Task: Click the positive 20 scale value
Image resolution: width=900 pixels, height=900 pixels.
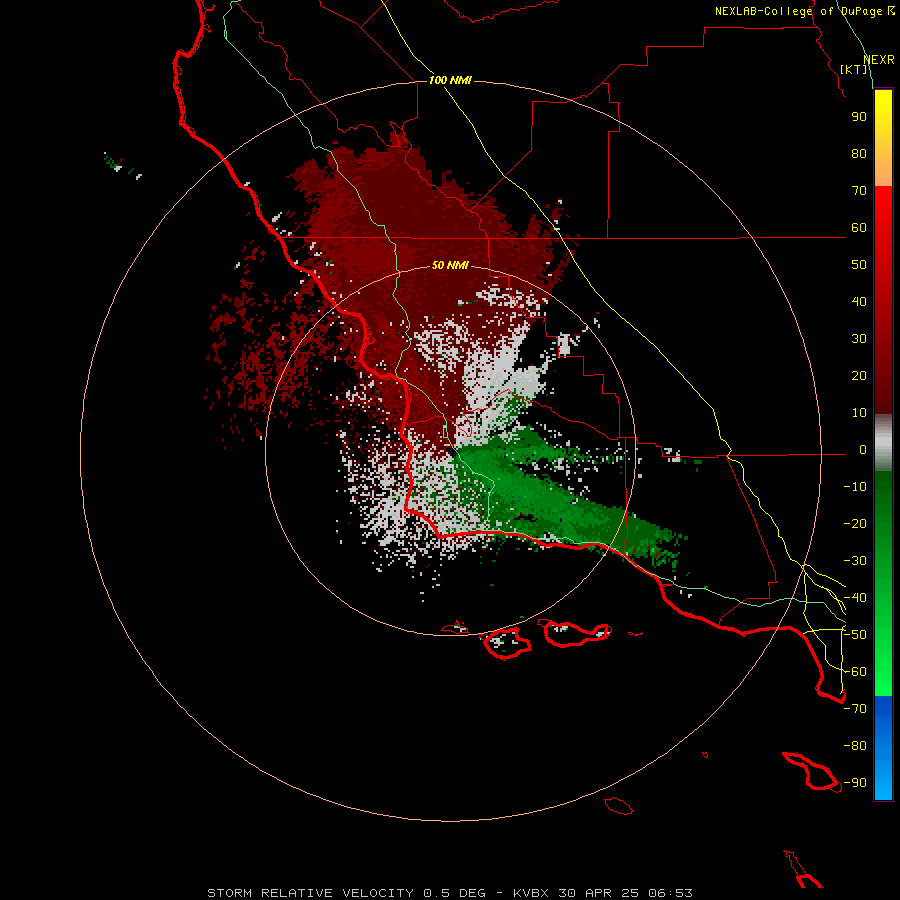Action: (859, 376)
